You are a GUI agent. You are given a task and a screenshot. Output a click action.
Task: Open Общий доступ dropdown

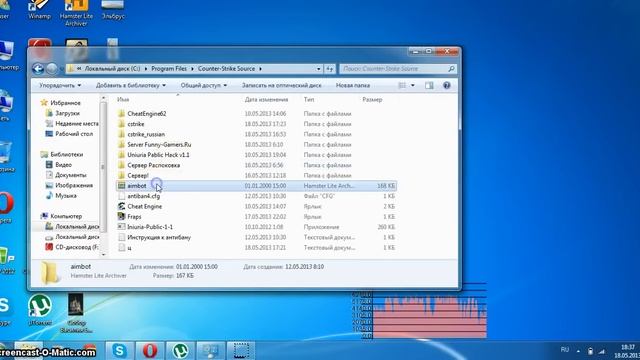coord(204,85)
